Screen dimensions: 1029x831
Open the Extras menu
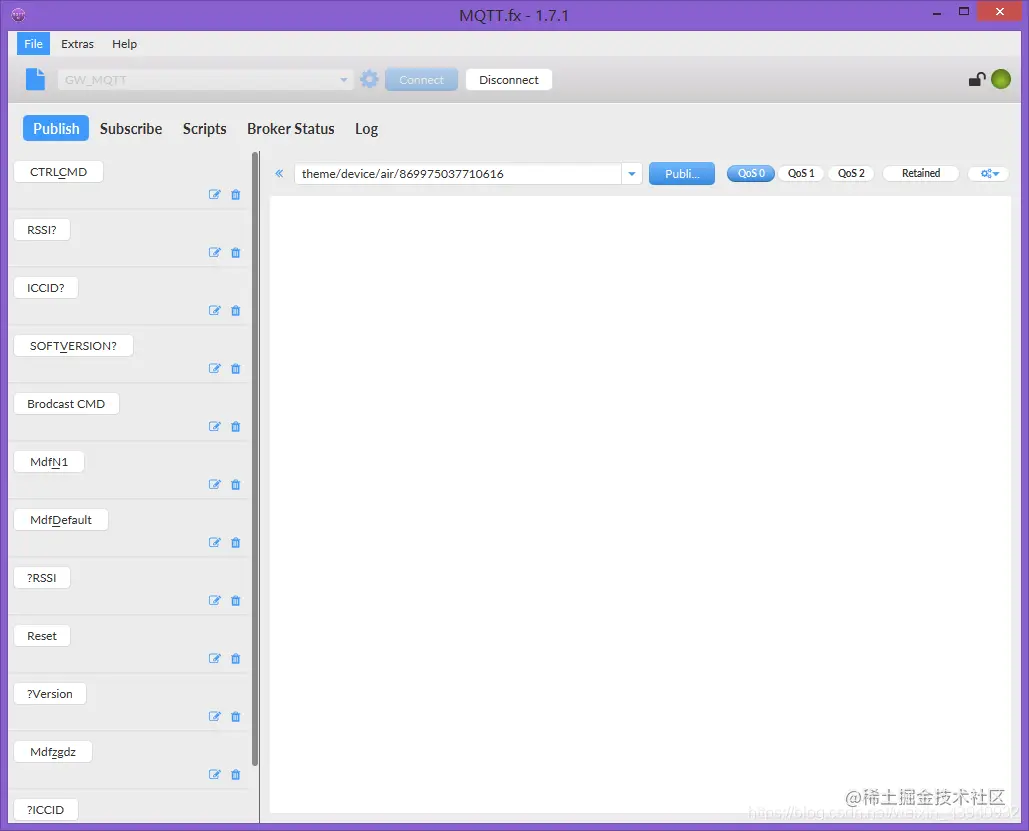(x=77, y=44)
